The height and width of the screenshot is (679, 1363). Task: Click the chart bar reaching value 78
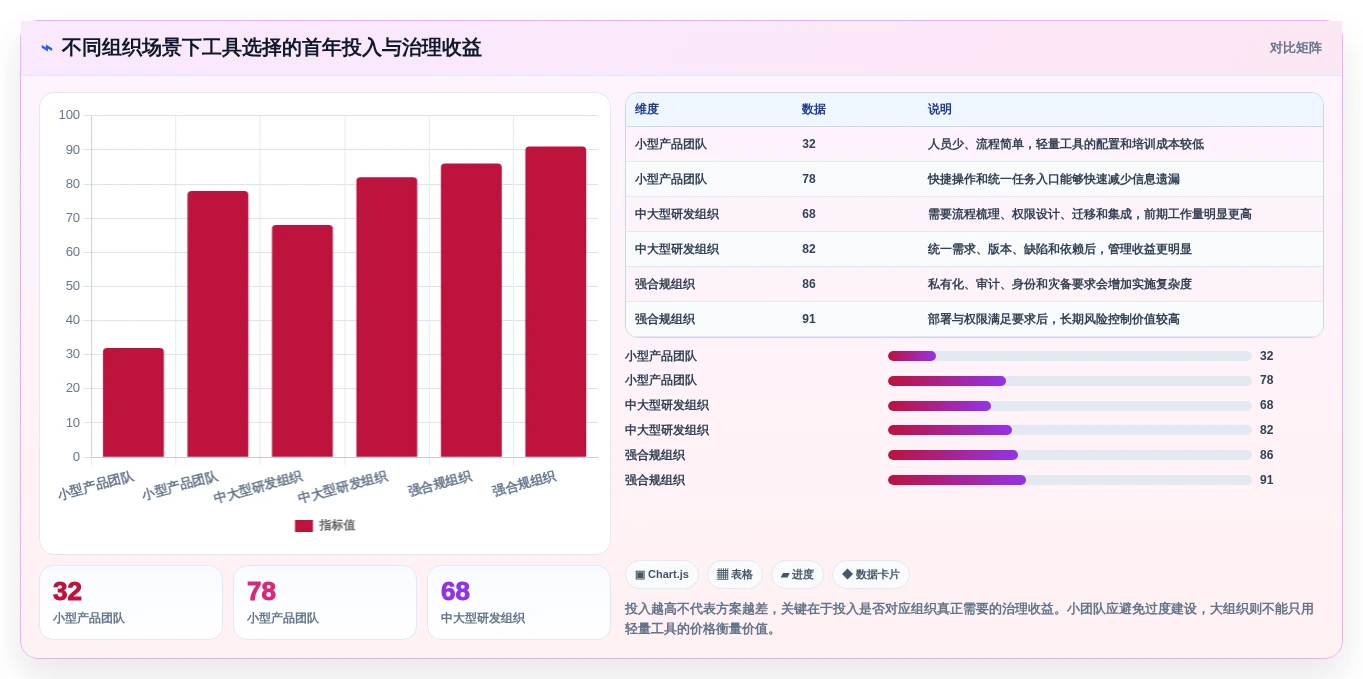218,324
